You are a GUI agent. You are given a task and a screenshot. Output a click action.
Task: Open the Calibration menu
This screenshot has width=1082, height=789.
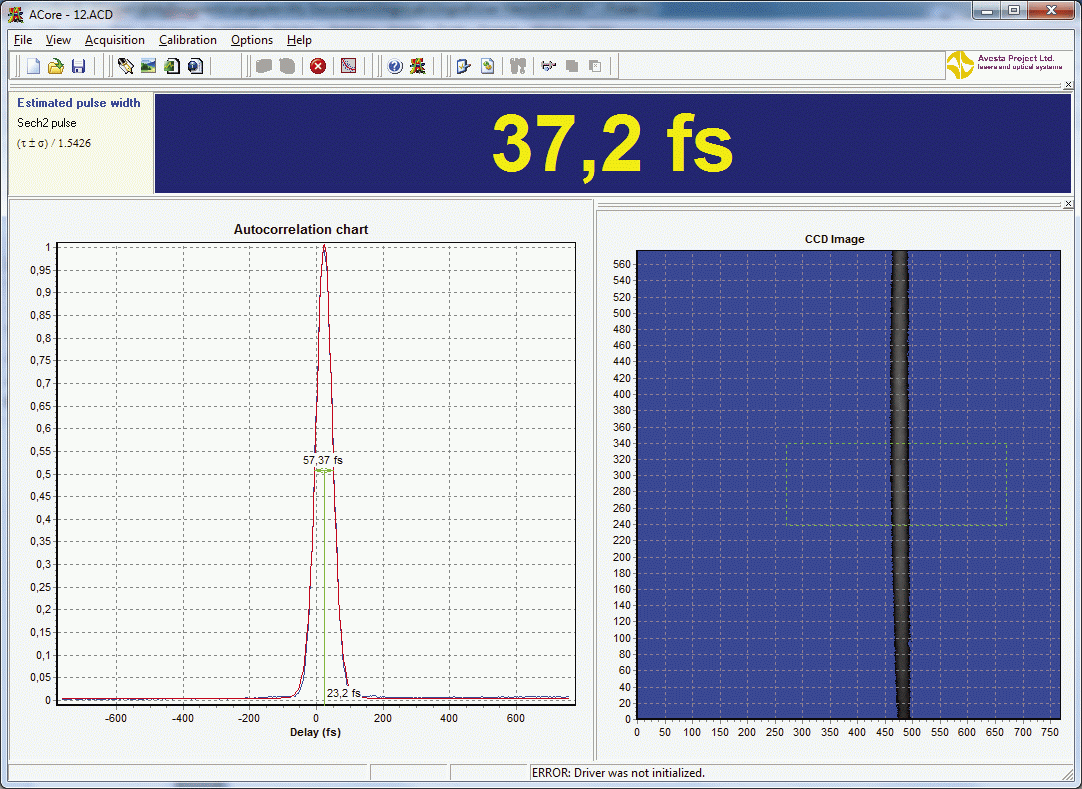188,40
